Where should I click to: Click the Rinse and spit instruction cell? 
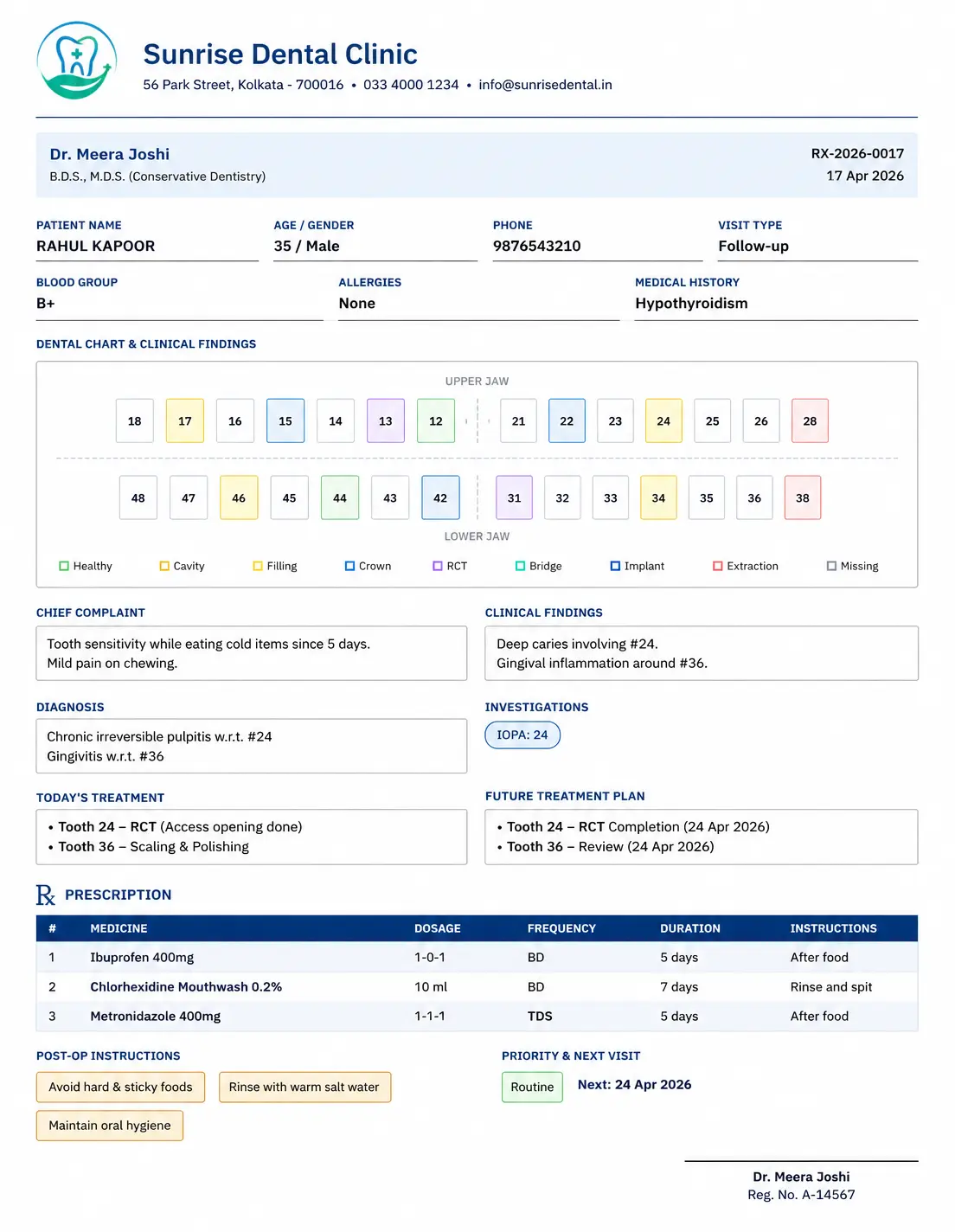point(831,987)
